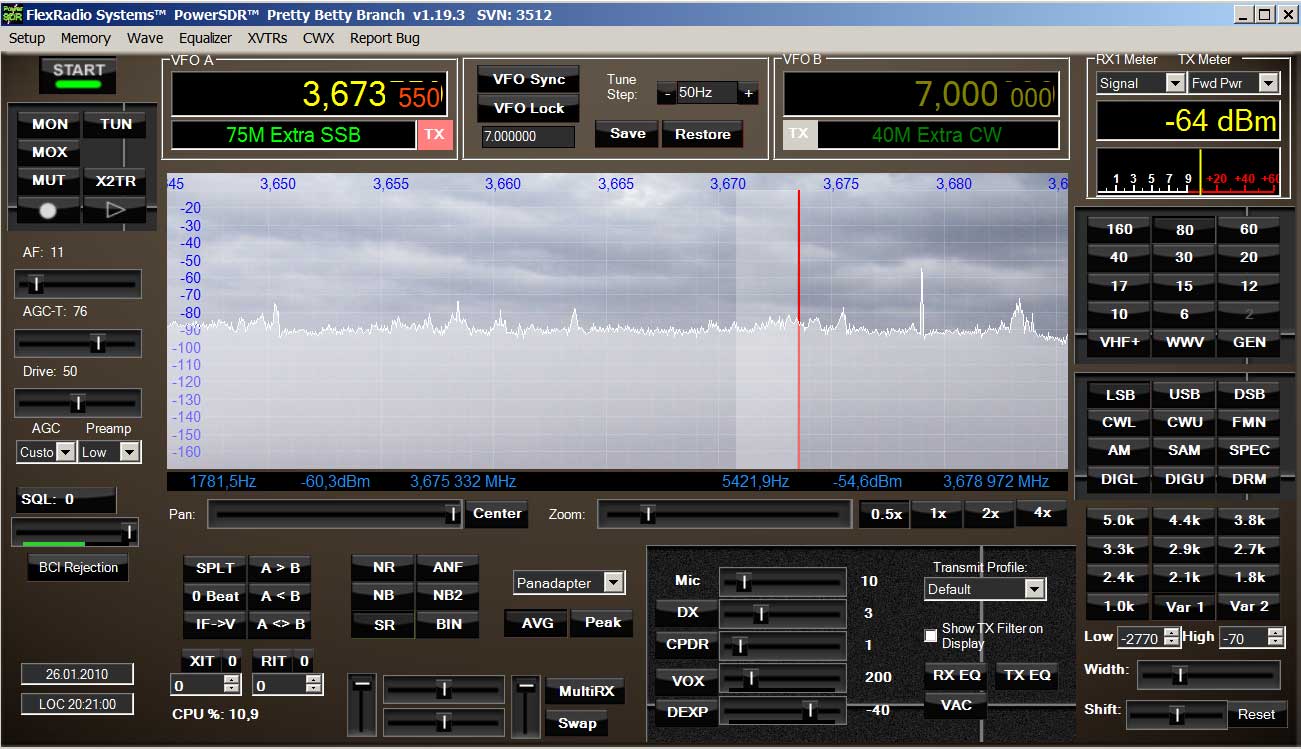Open the Panadapter display mode dropdown

pyautogui.click(x=614, y=583)
